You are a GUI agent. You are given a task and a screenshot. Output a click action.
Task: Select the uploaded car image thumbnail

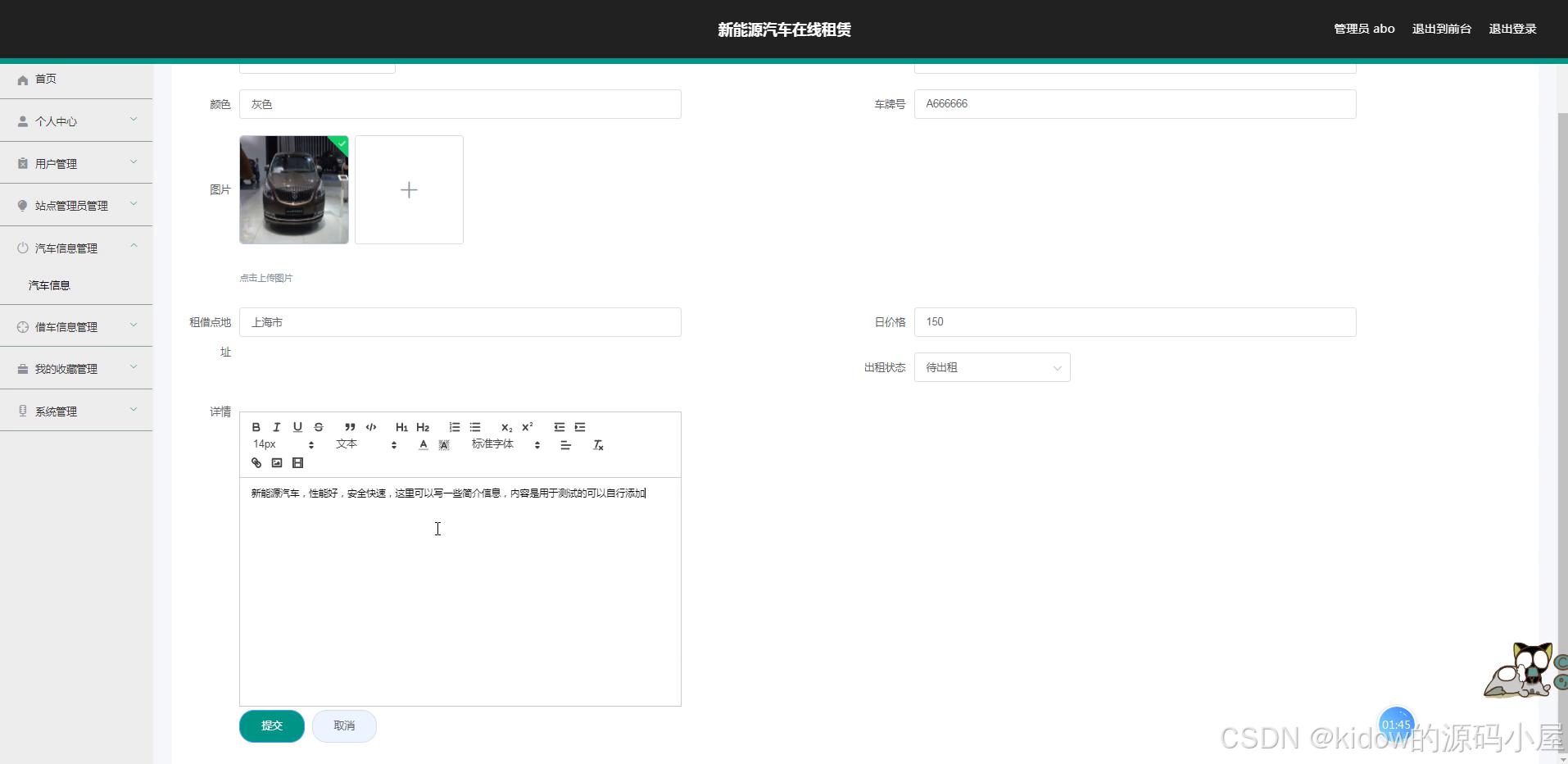pyautogui.click(x=294, y=189)
